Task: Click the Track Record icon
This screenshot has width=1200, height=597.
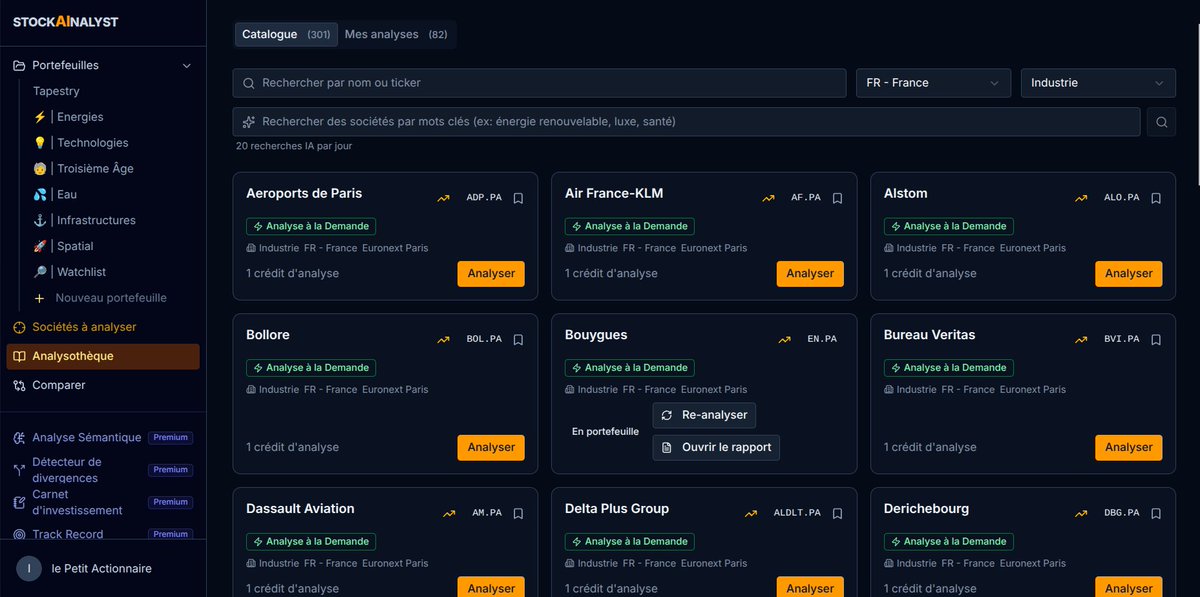Action: 19,535
